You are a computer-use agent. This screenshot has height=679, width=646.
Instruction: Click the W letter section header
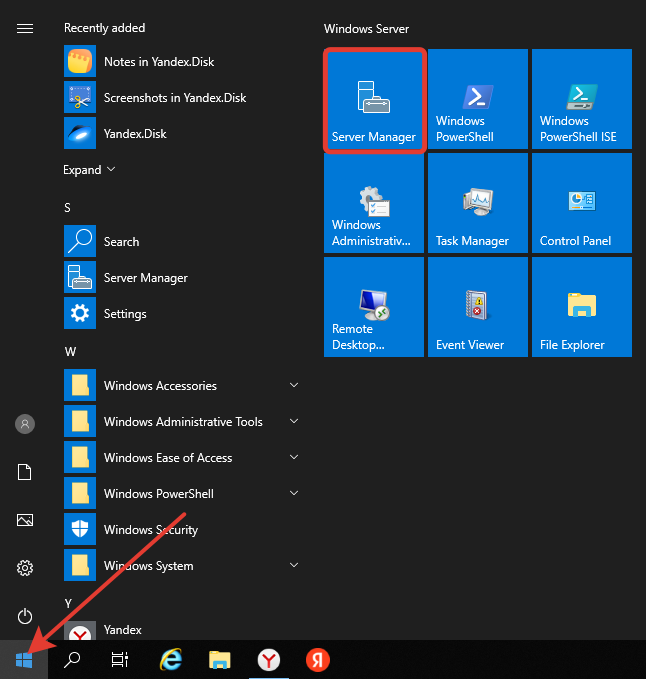(x=70, y=352)
